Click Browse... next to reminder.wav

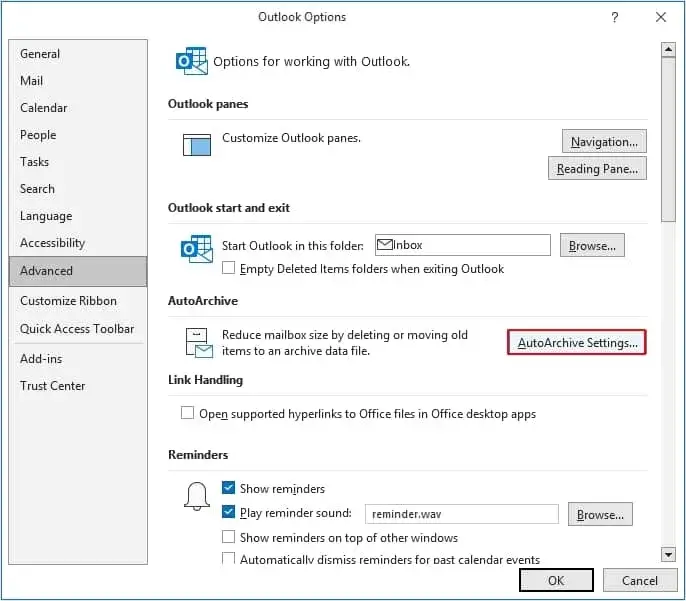click(600, 514)
